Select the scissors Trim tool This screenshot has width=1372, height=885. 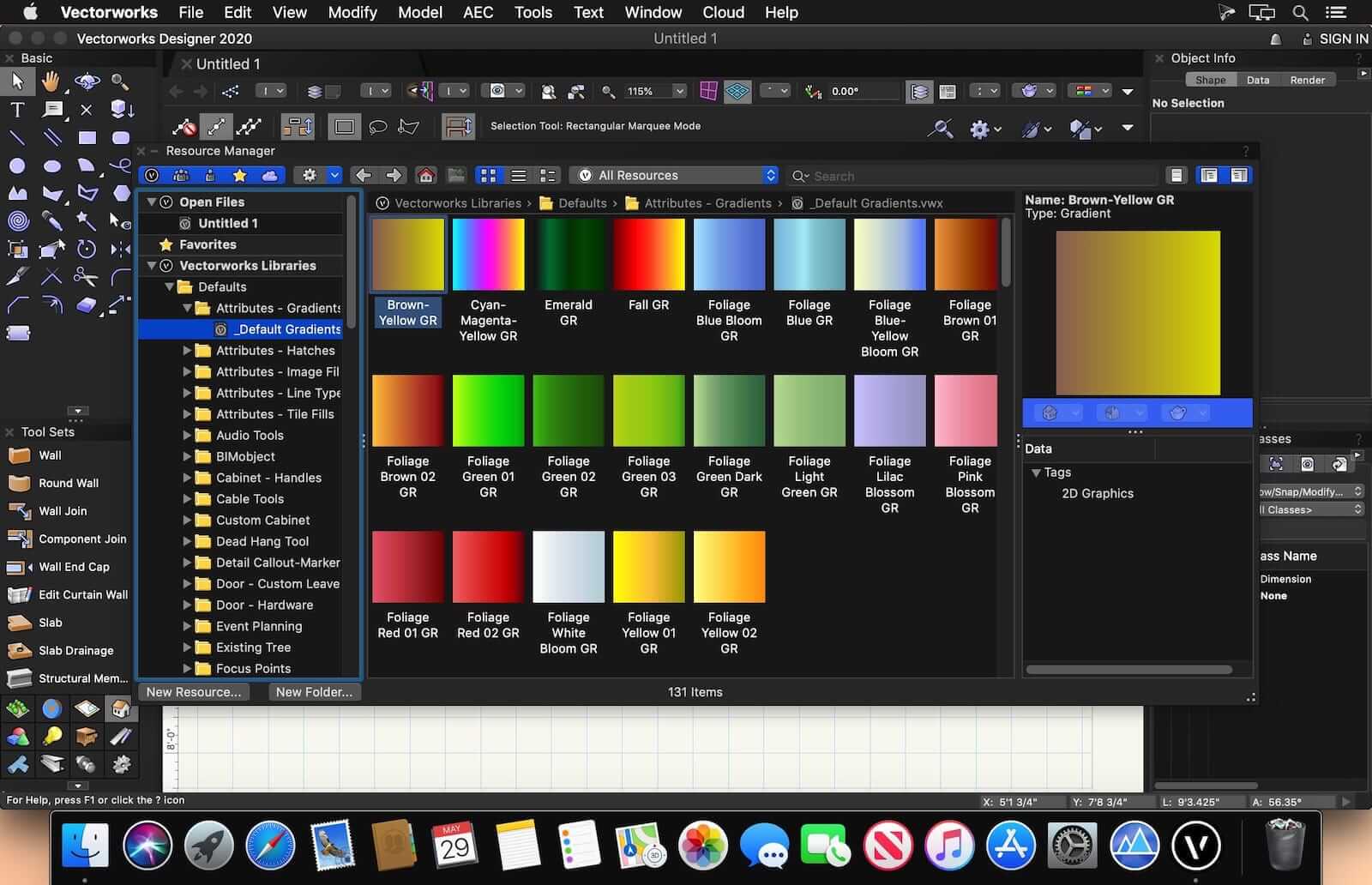point(86,277)
